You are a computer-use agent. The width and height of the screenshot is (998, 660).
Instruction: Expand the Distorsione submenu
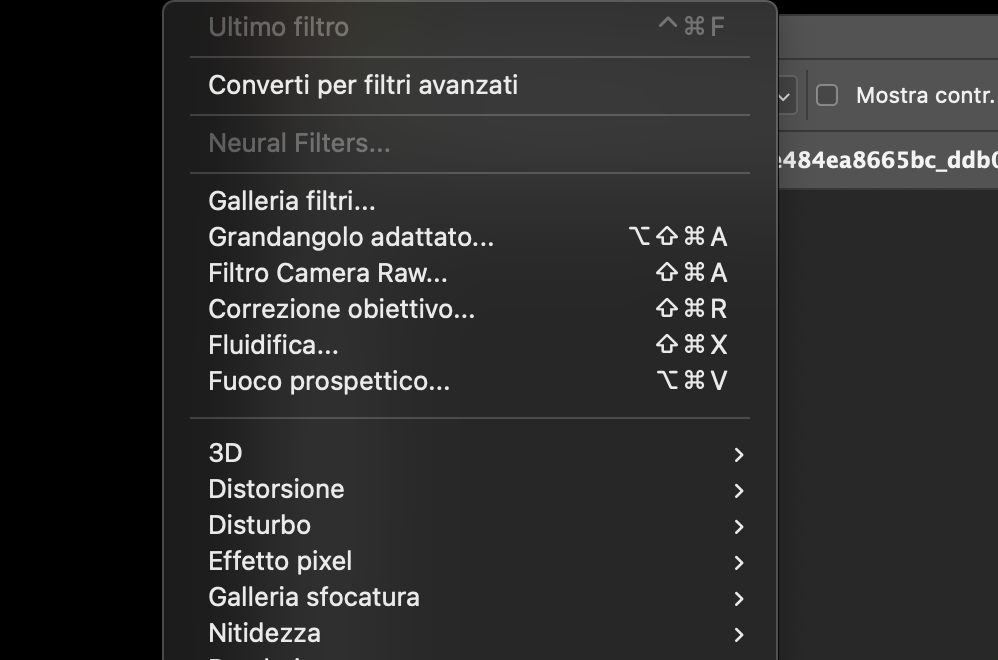[470, 489]
